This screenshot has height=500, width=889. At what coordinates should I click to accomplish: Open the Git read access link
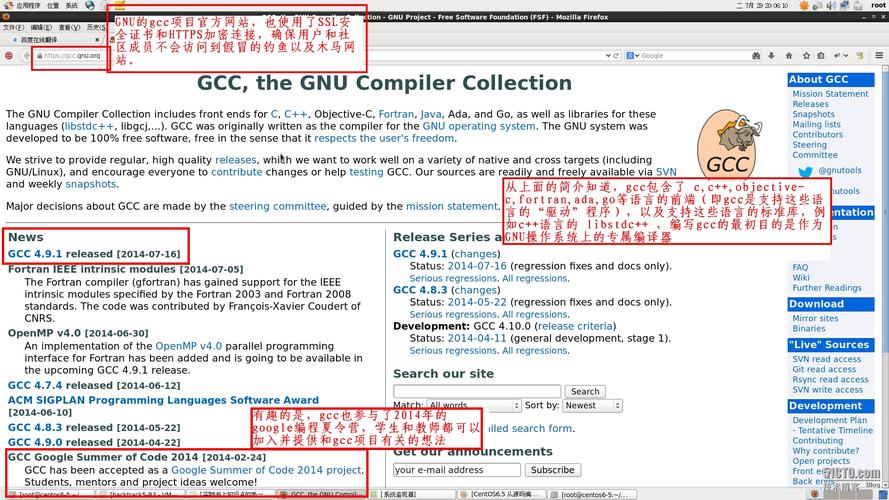coord(824,370)
